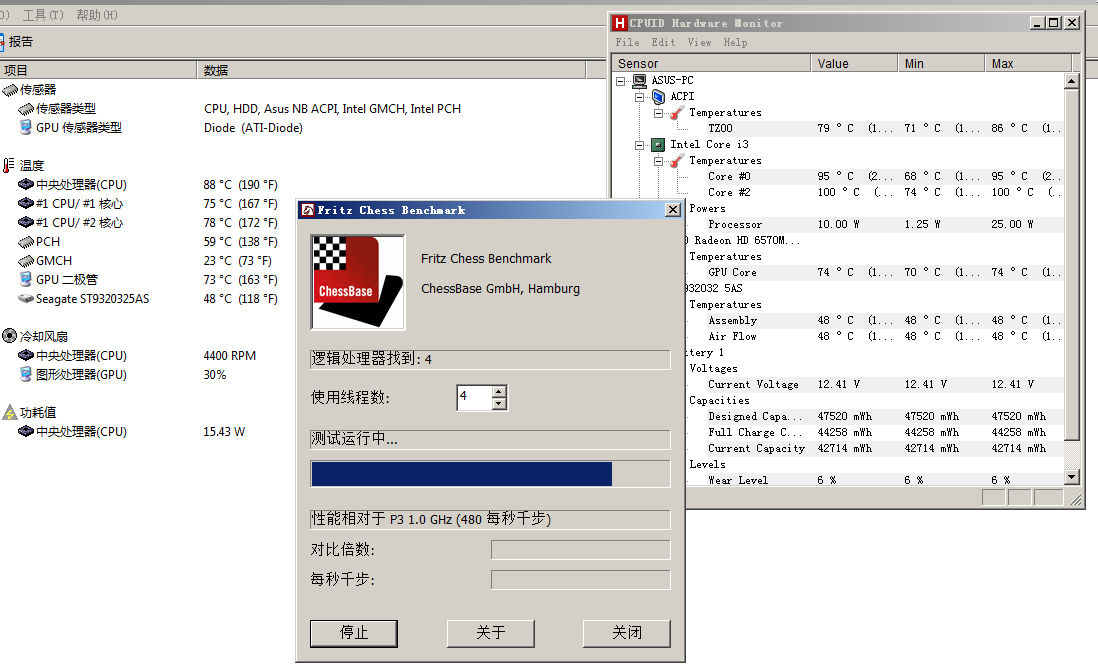Click the chip icon for #1 CPU/ #1 核心

[x=26, y=203]
